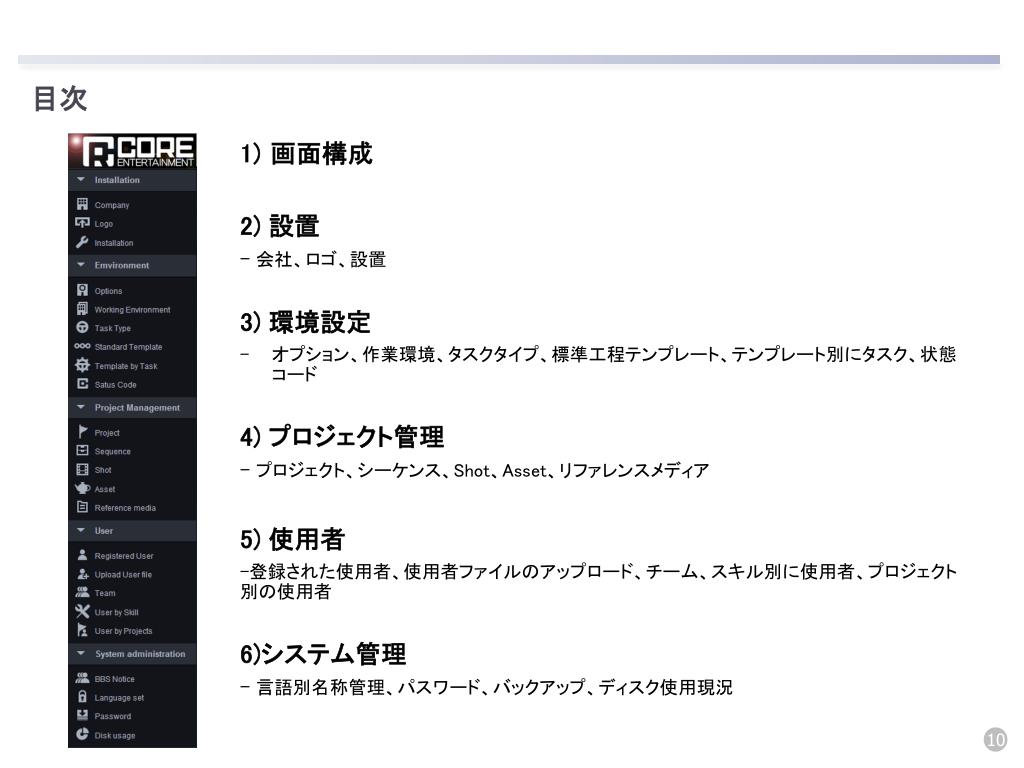Click the Upload User file icon
The width and height of the screenshot is (1024, 768).
click(x=82, y=574)
